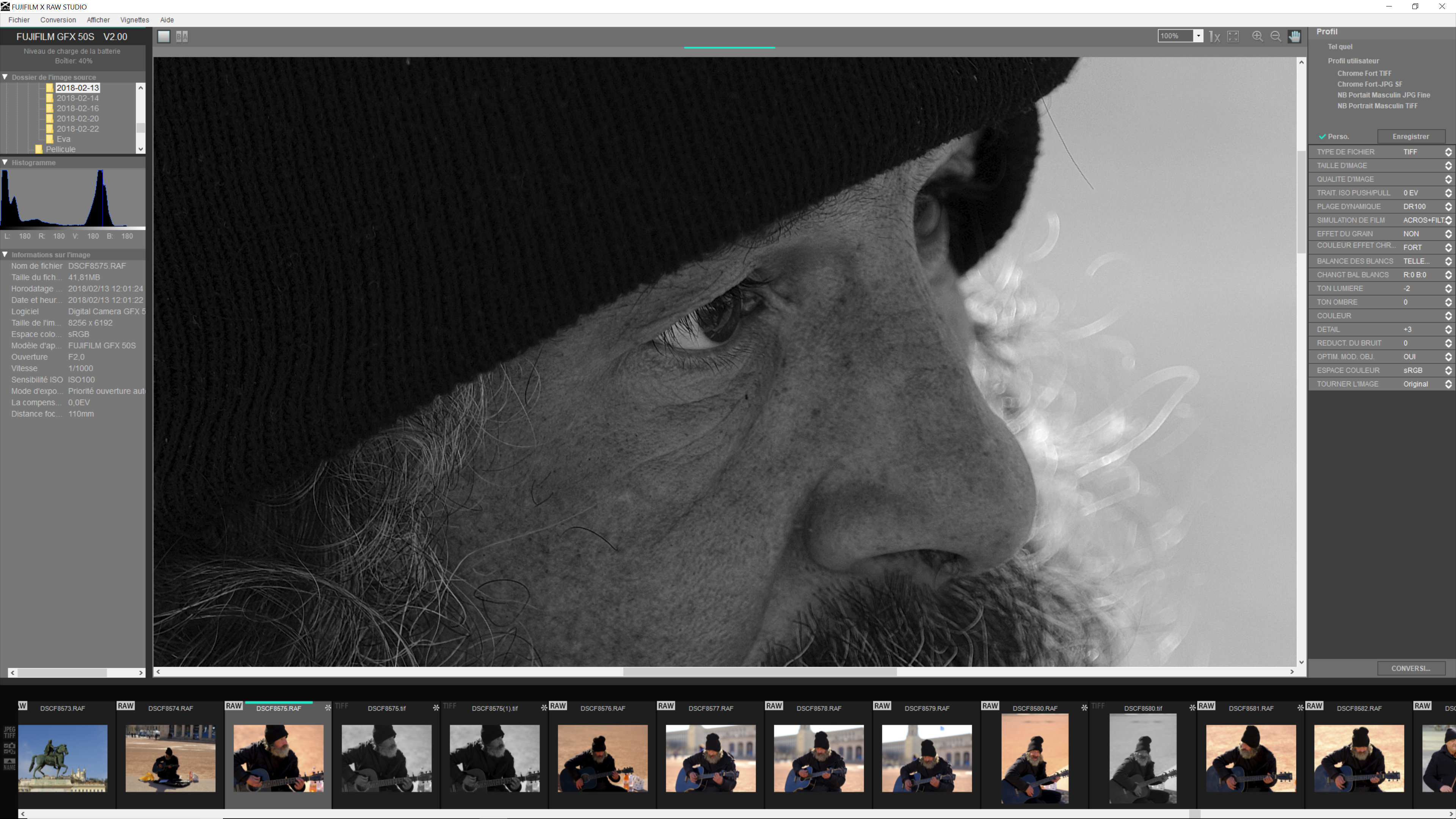Click the NAME sort order icon
This screenshot has width=1456, height=819.
(9, 764)
